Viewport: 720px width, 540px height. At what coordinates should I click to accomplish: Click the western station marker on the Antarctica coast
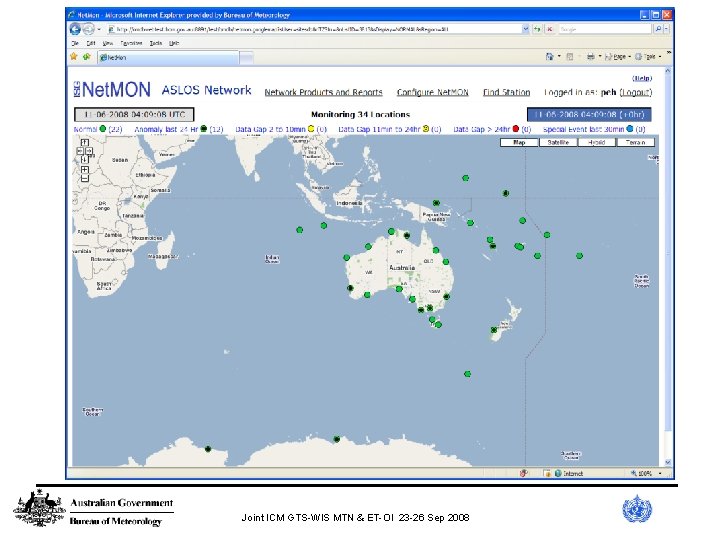click(208, 449)
